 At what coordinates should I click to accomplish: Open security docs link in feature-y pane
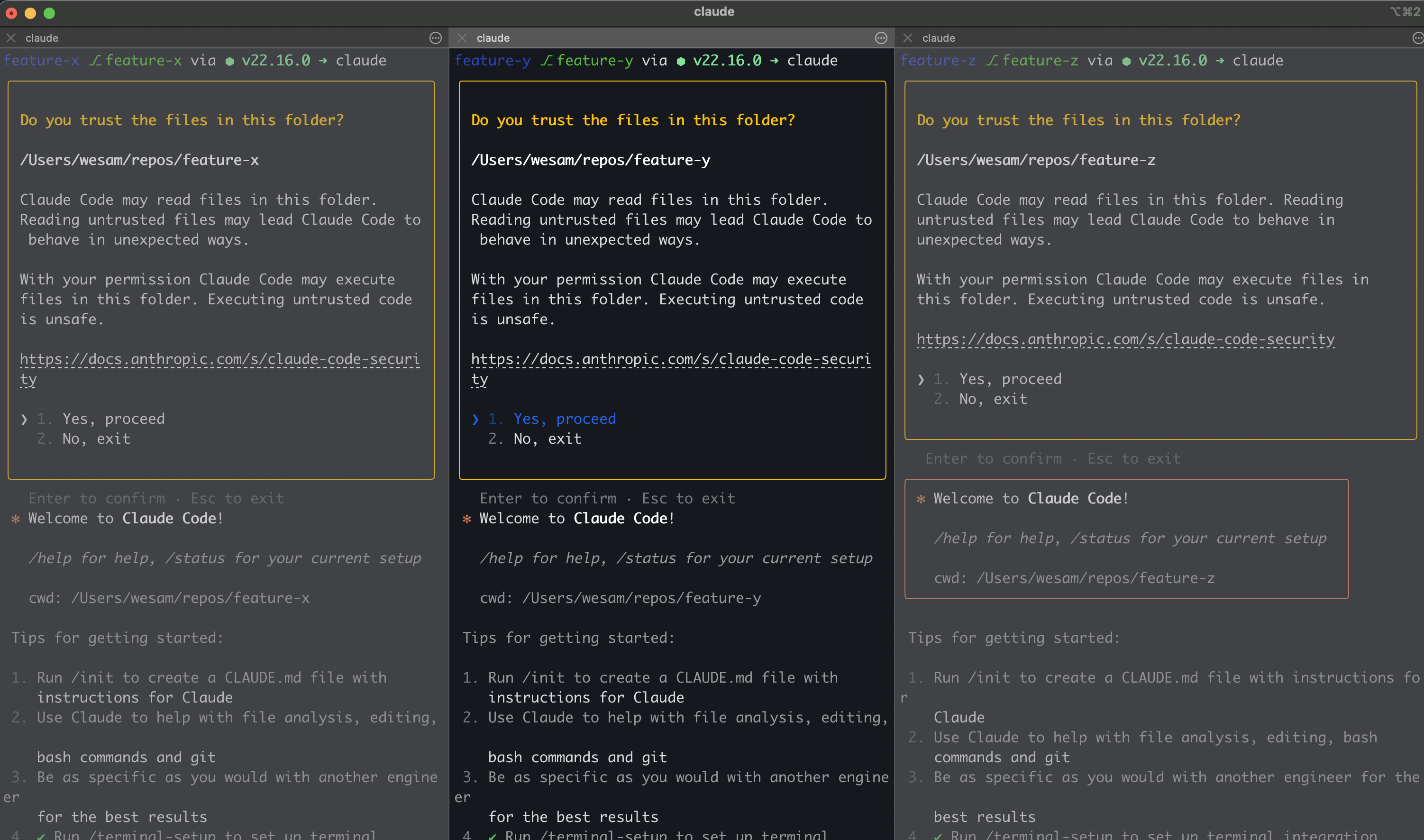671,359
